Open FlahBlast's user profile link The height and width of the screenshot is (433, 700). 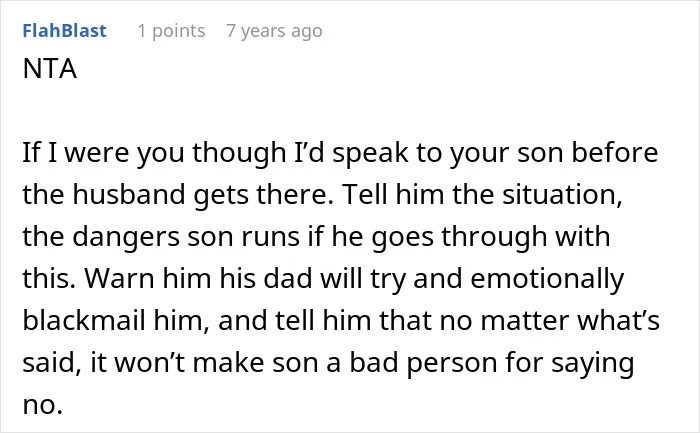[65, 31]
